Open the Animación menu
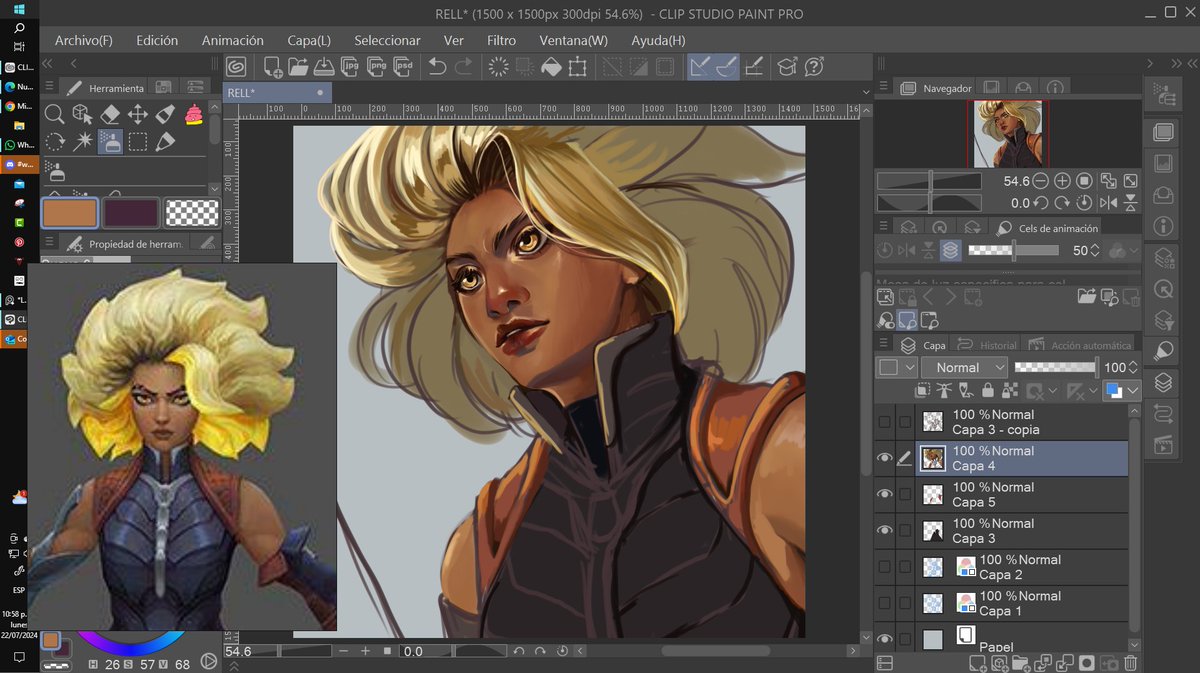The image size is (1200, 673). coord(233,40)
